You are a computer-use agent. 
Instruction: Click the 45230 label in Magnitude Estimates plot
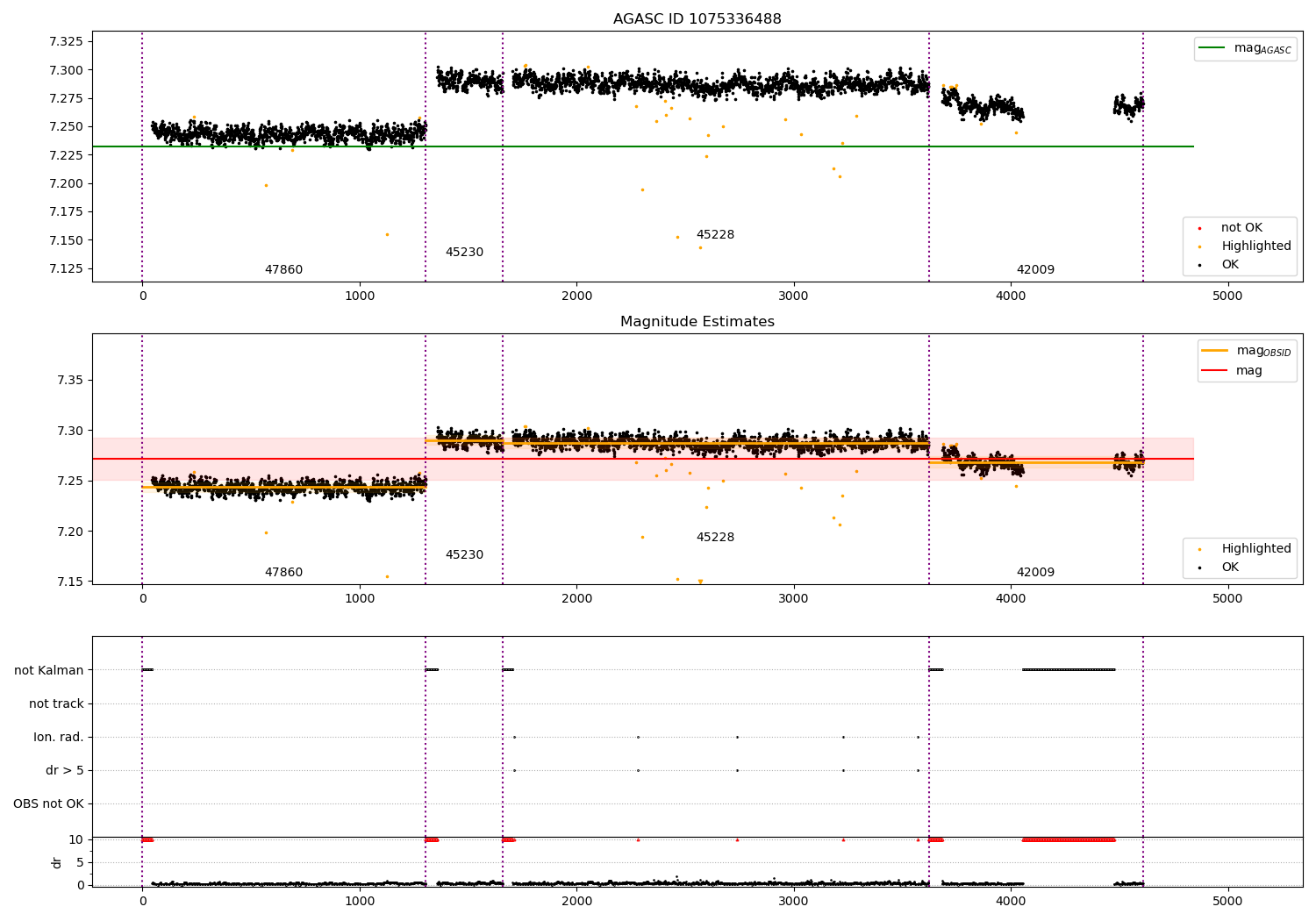point(464,555)
